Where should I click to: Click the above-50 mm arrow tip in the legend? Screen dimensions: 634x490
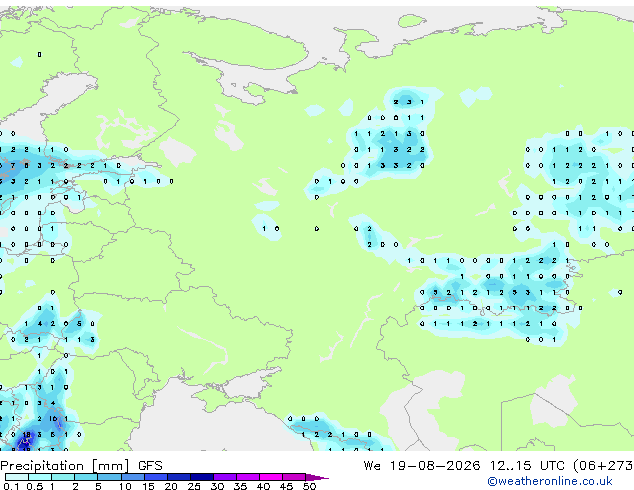click(317, 477)
